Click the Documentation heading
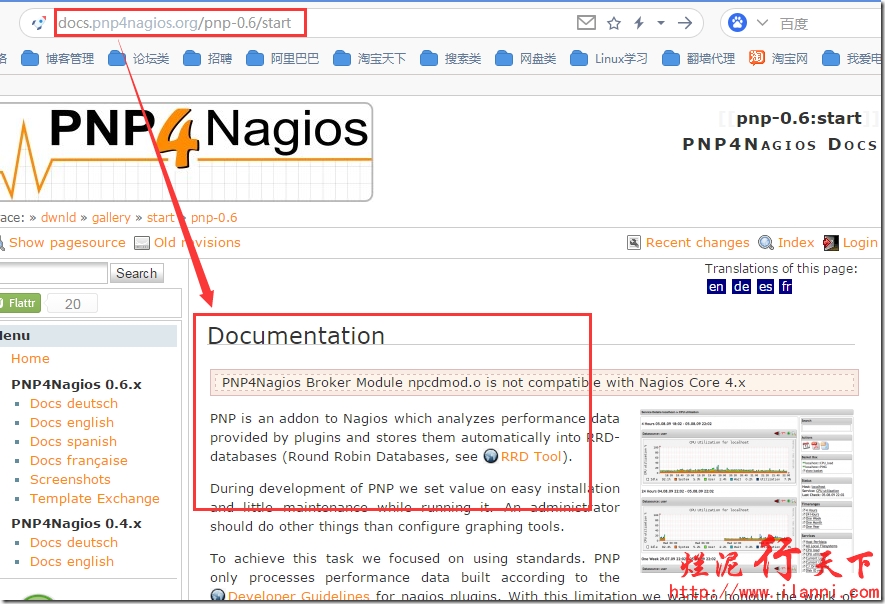This screenshot has height=604, width=885. (296, 336)
